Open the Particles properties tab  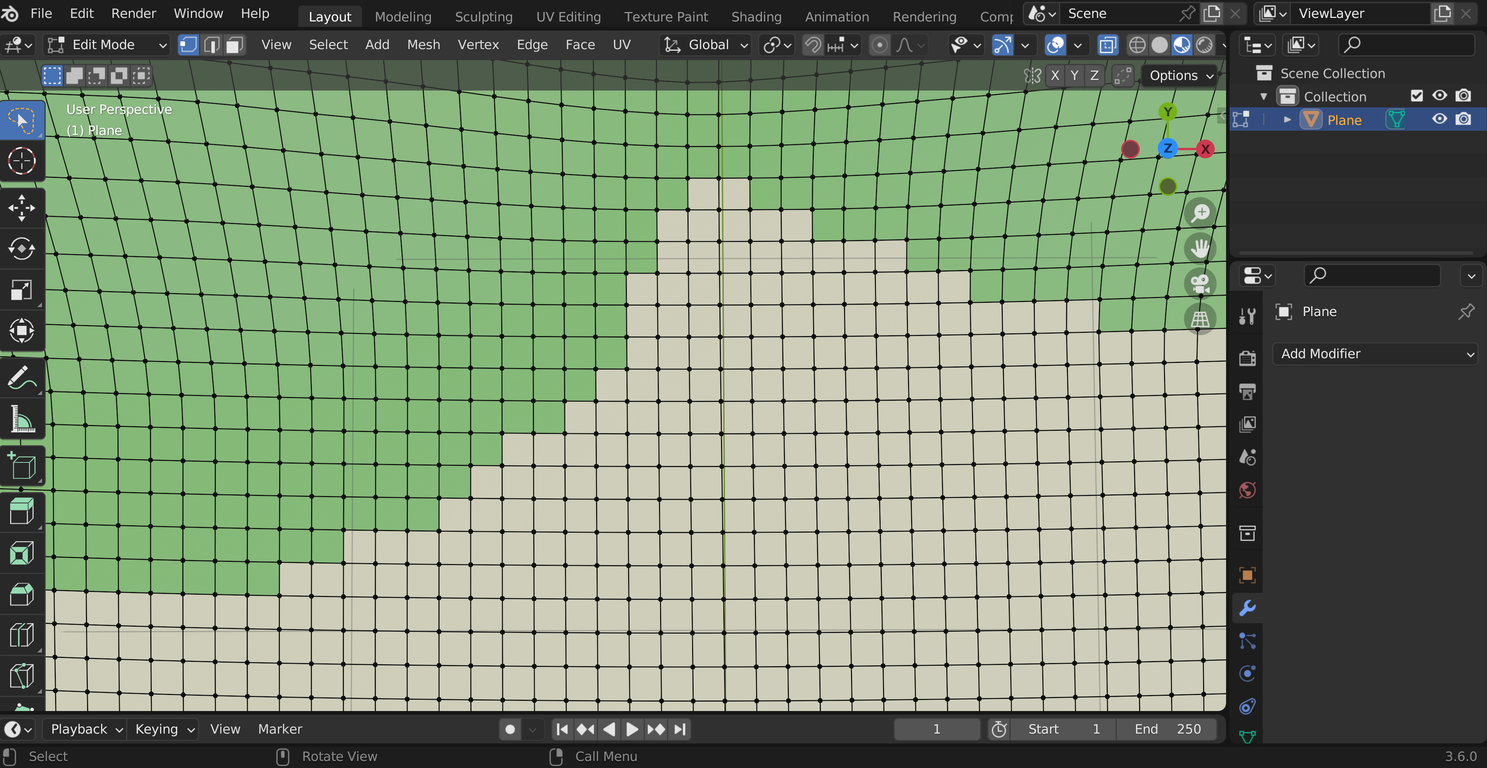tap(1247, 641)
